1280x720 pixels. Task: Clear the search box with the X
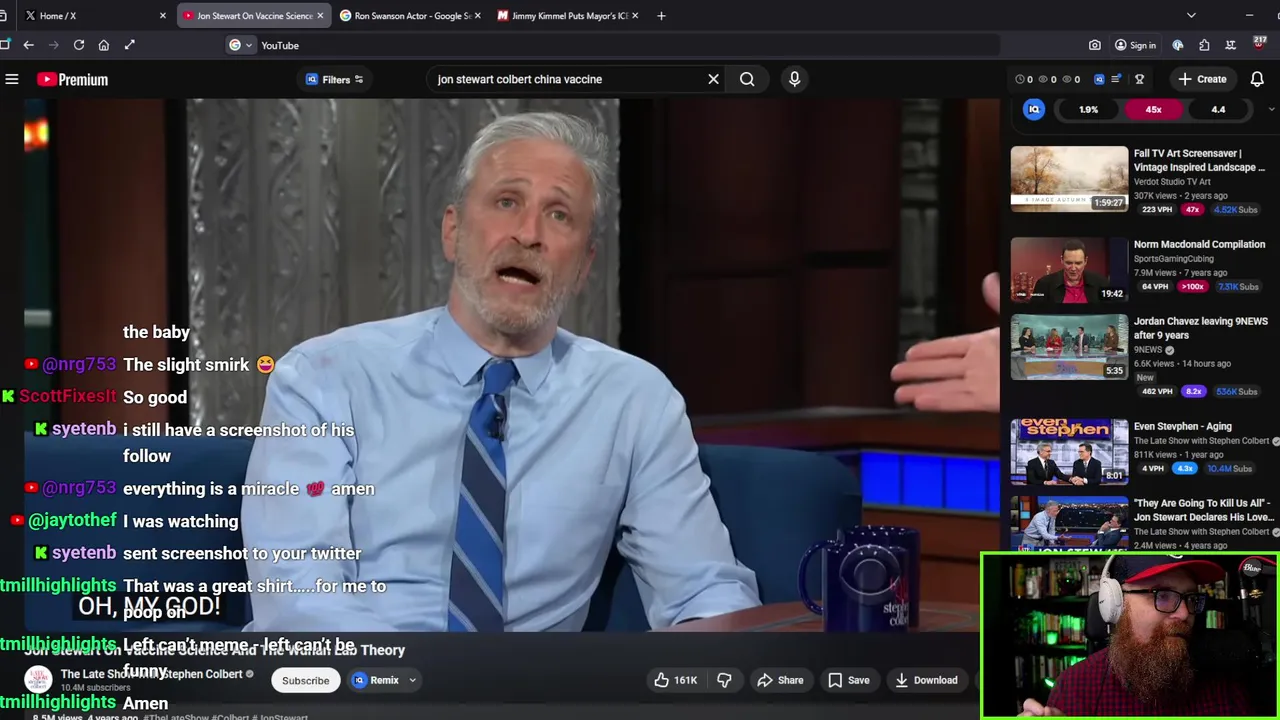point(713,79)
